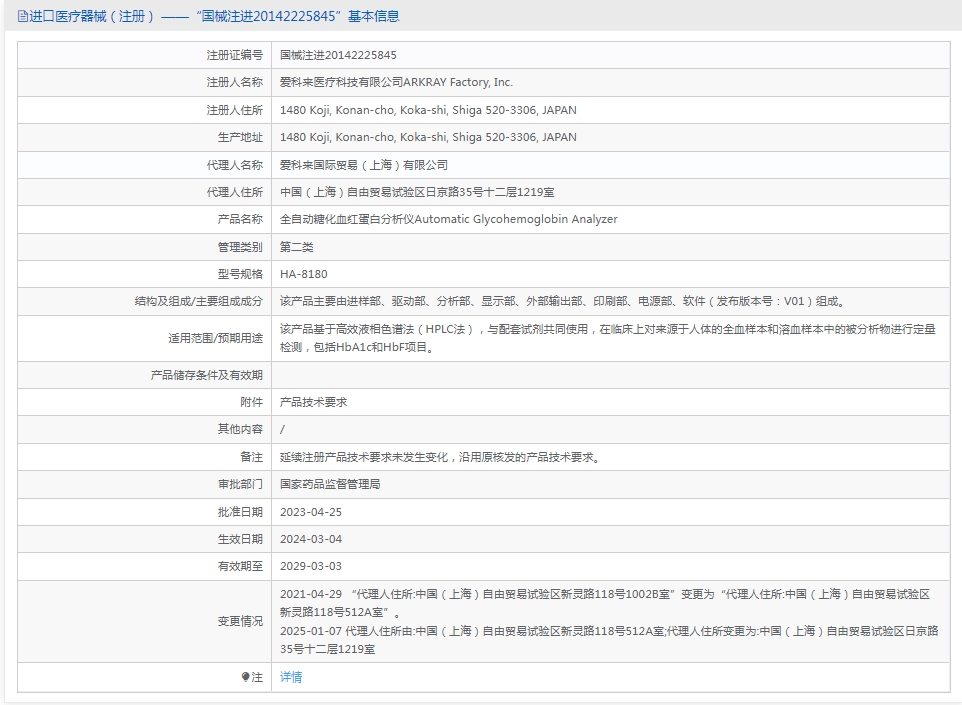Select the registration number value 国械注进20142225845

(x=338, y=55)
